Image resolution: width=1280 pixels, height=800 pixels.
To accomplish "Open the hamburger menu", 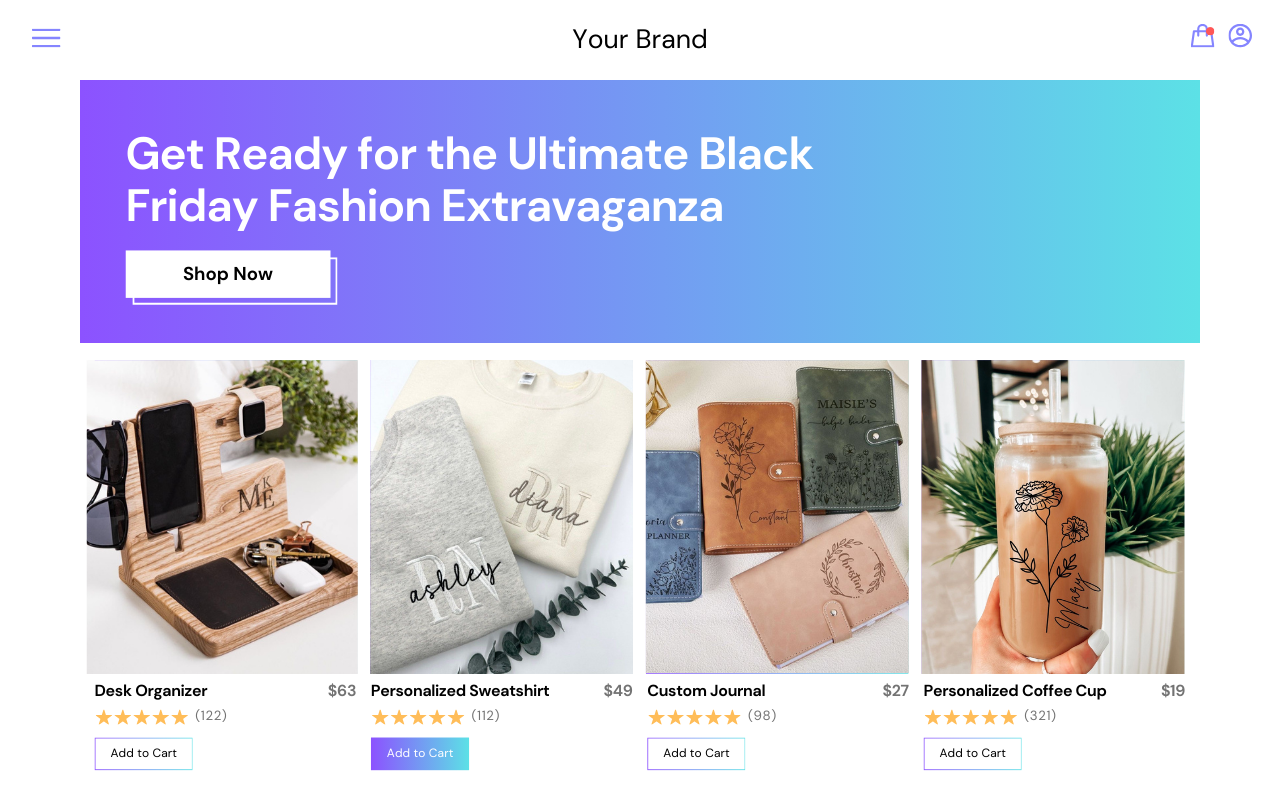I will [46, 38].
